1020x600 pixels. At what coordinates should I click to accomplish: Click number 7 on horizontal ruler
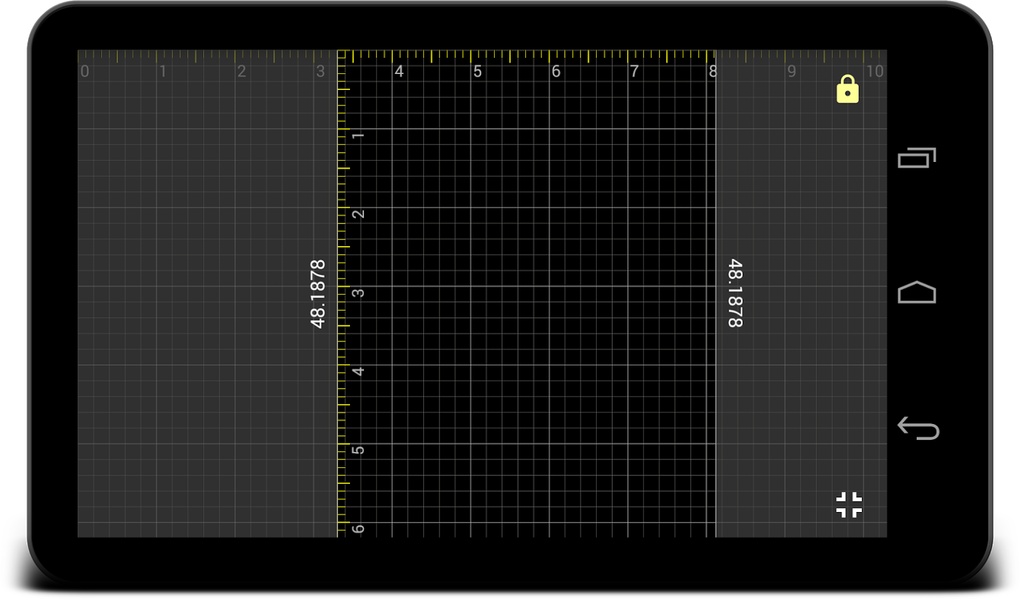tap(634, 72)
